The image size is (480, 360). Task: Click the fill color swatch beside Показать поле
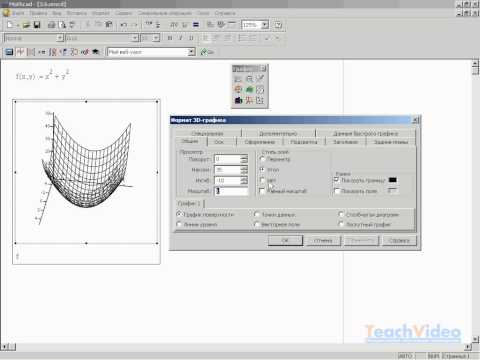pyautogui.click(x=393, y=191)
